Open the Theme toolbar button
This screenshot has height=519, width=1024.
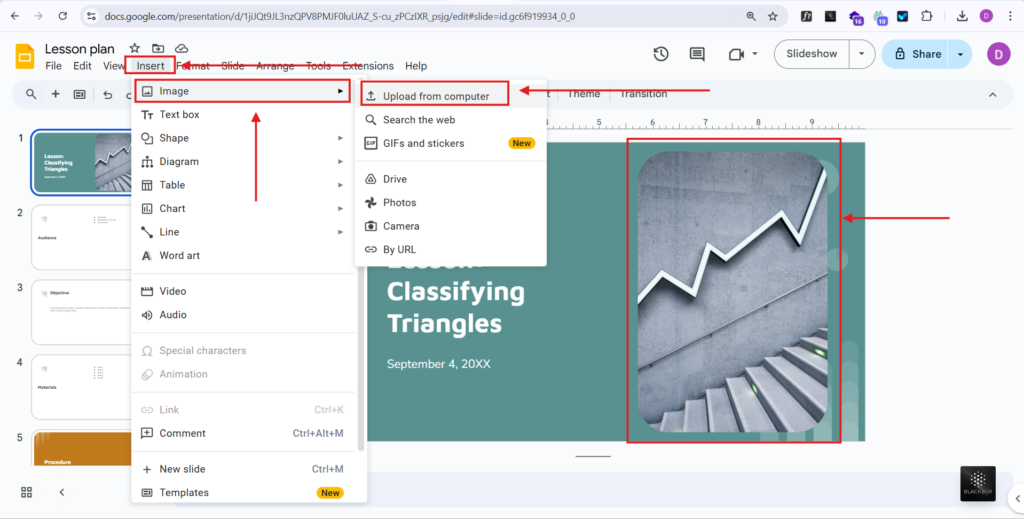click(x=584, y=94)
